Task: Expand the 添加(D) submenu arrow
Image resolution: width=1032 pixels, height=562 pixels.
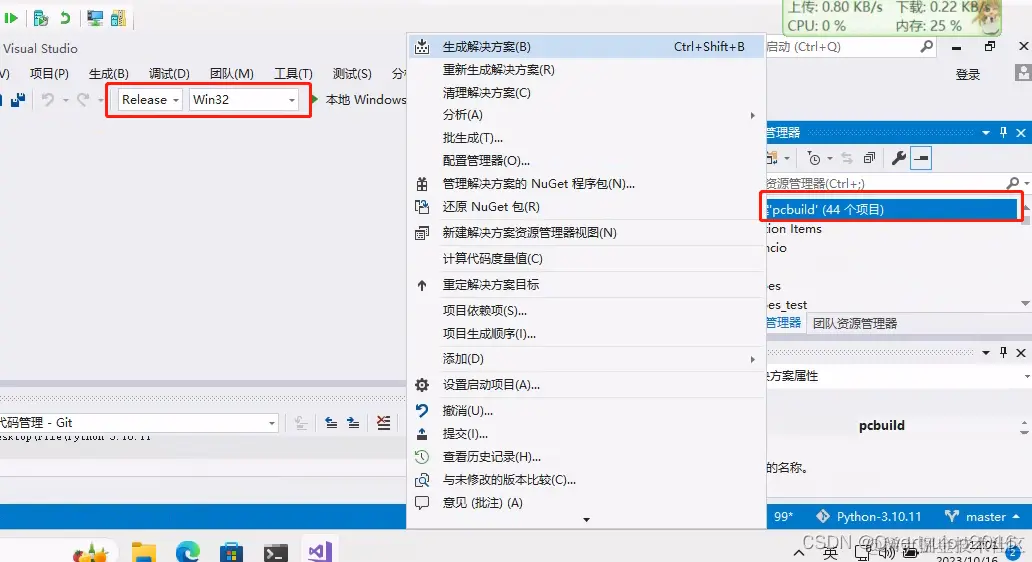Action: click(752, 359)
